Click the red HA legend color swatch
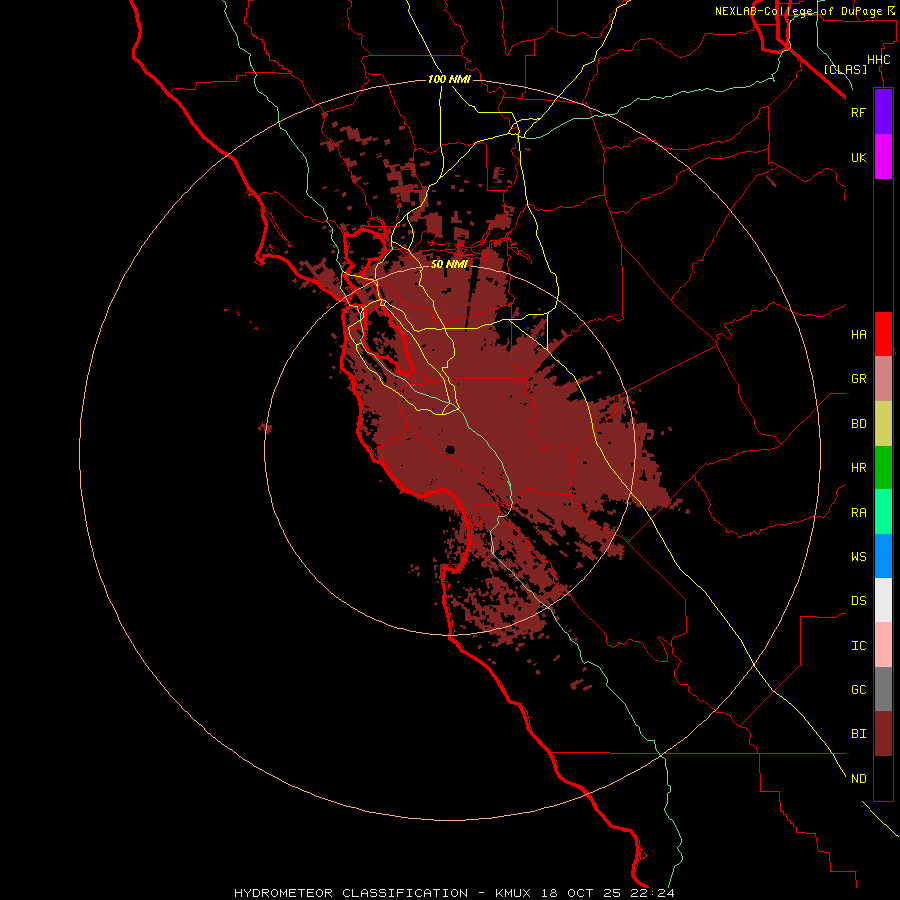The height and width of the screenshot is (900, 900). 883,334
